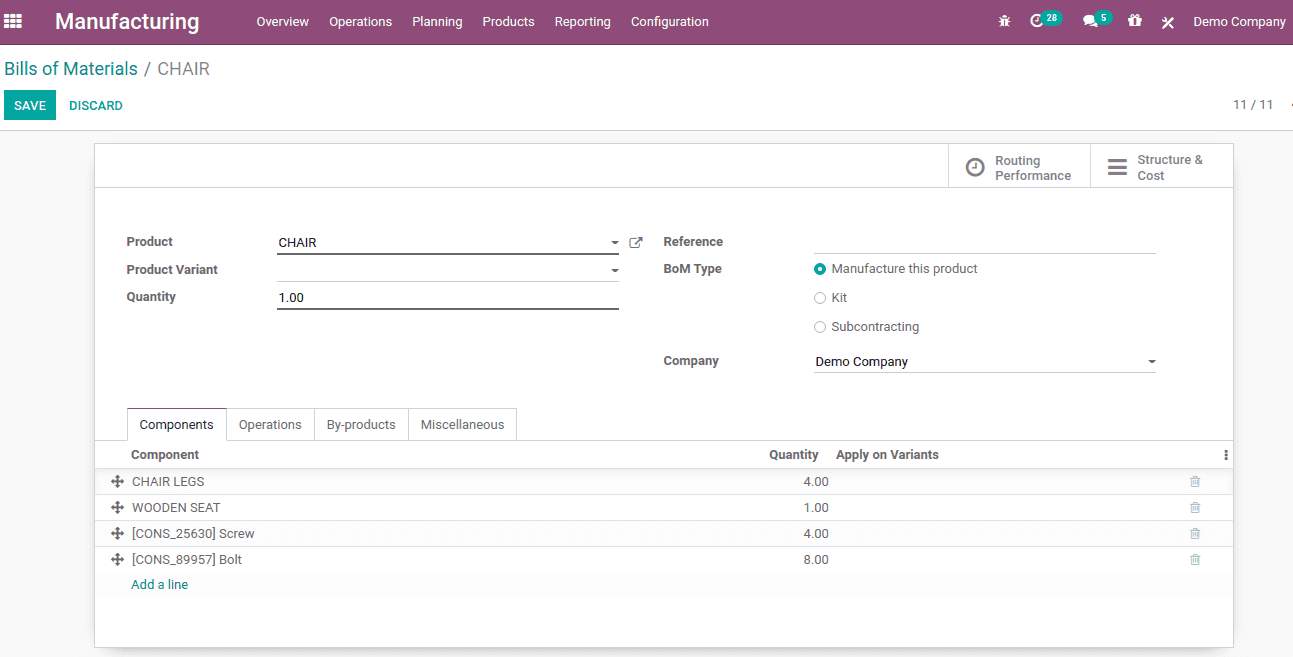Expand the Company dropdown

tap(1151, 362)
